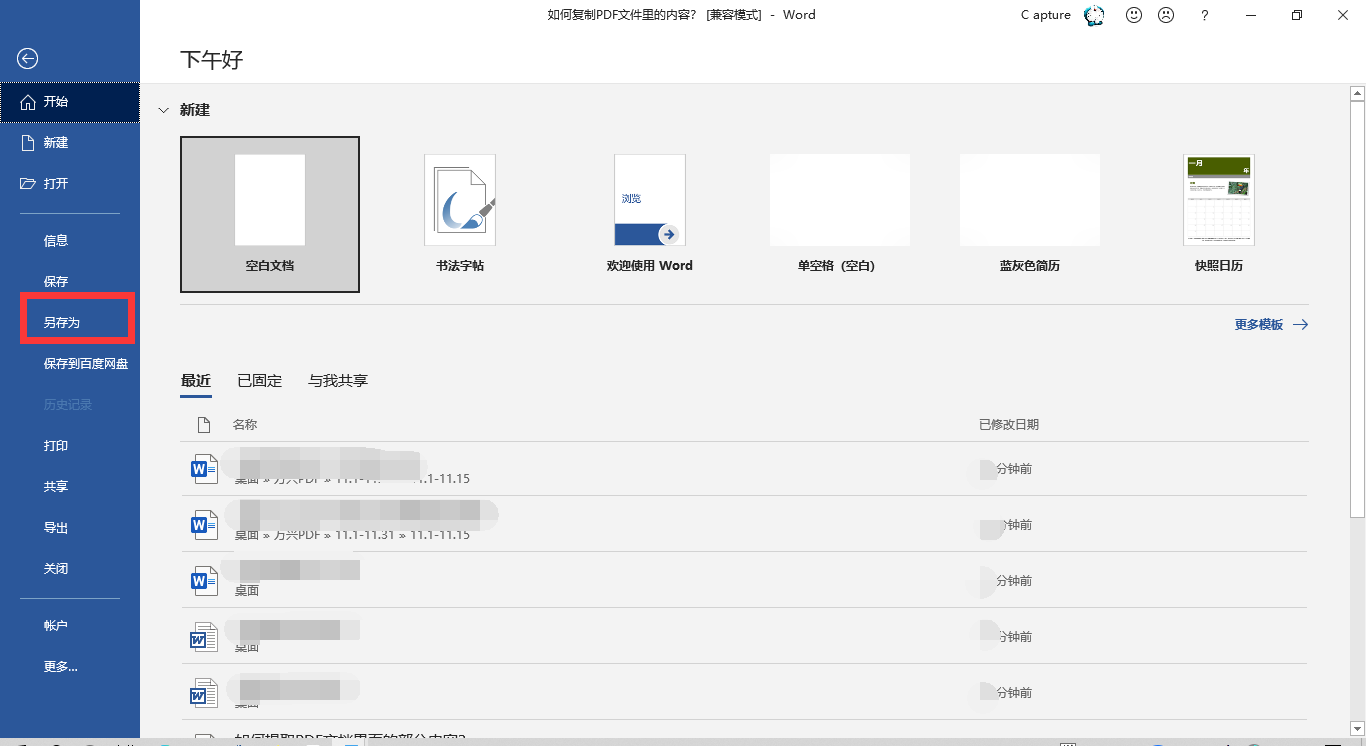Open the fifth recent document icon
This screenshot has height=746, width=1366.
204,693
